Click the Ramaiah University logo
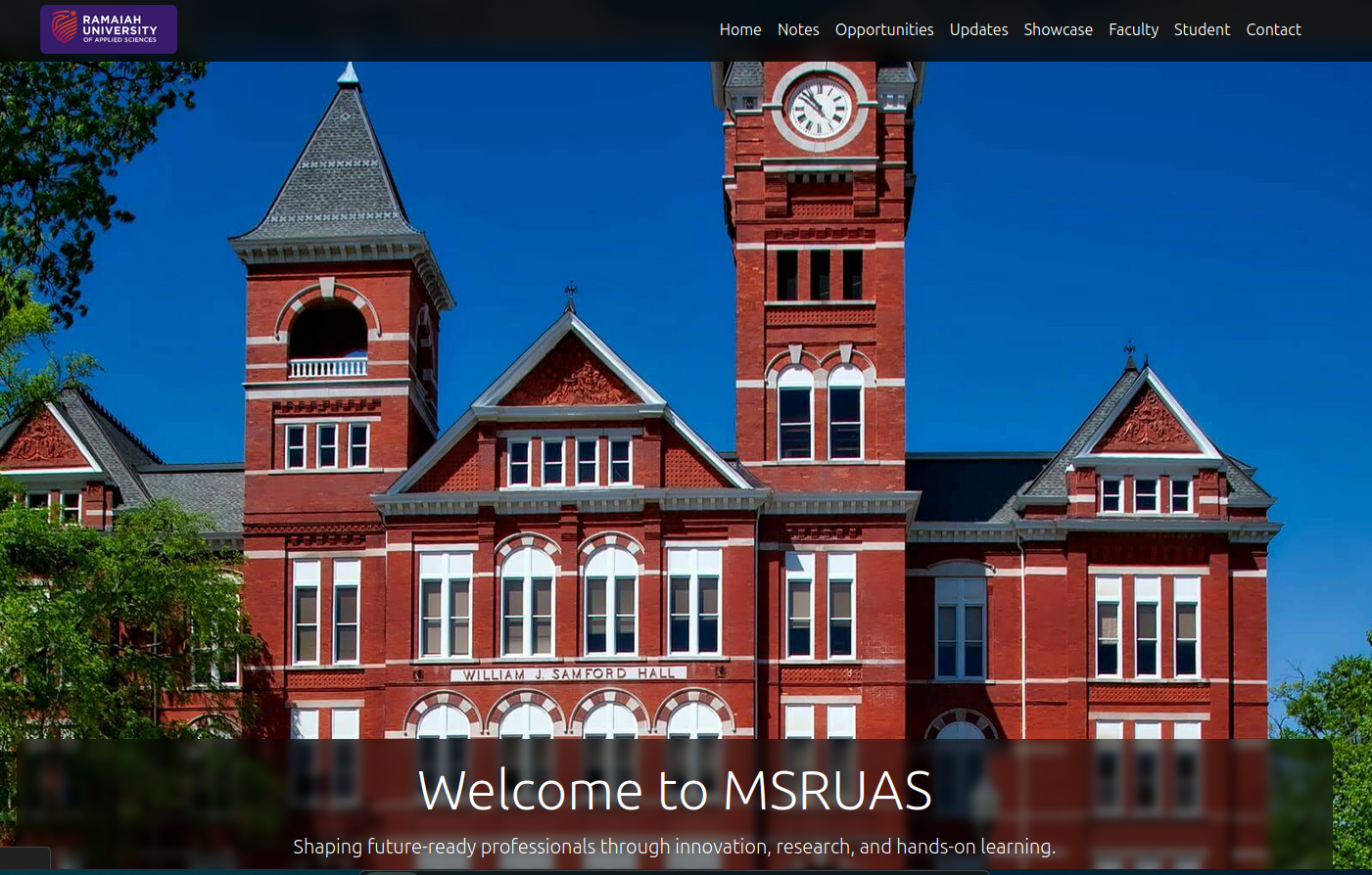Viewport: 1372px width, 875px height. click(x=109, y=29)
